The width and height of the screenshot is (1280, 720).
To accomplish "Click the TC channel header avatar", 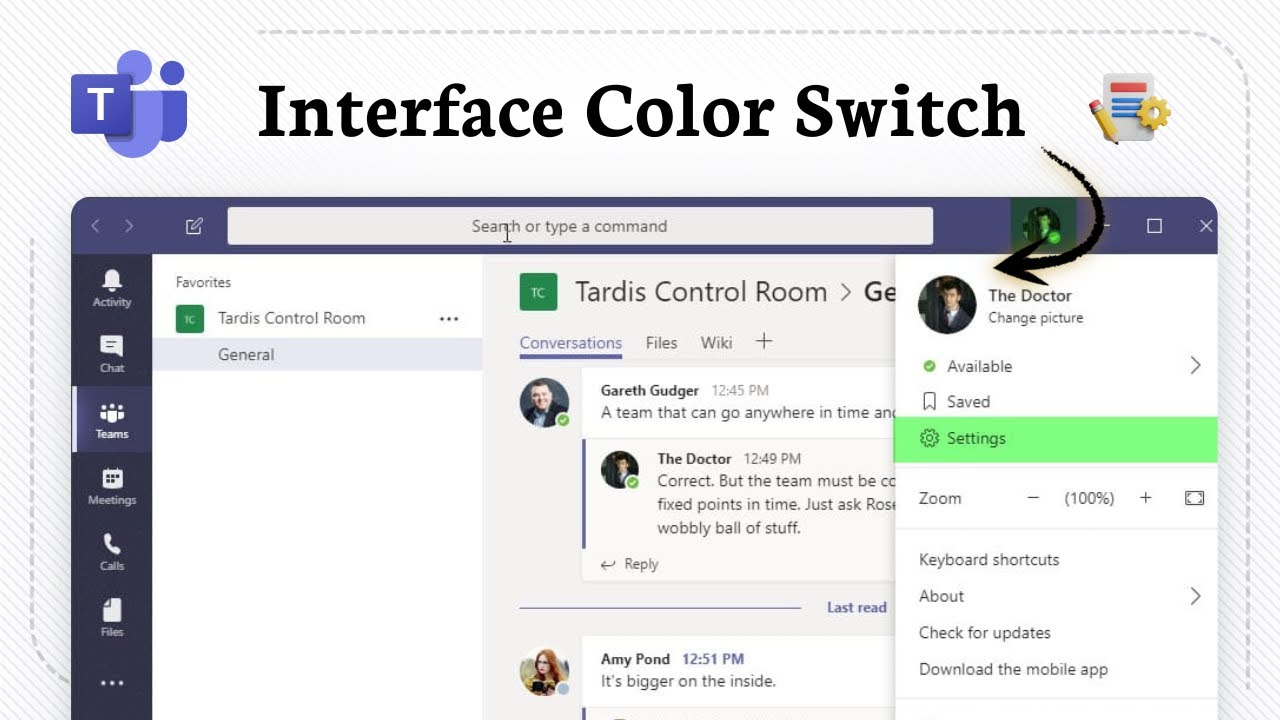I will pyautogui.click(x=538, y=292).
